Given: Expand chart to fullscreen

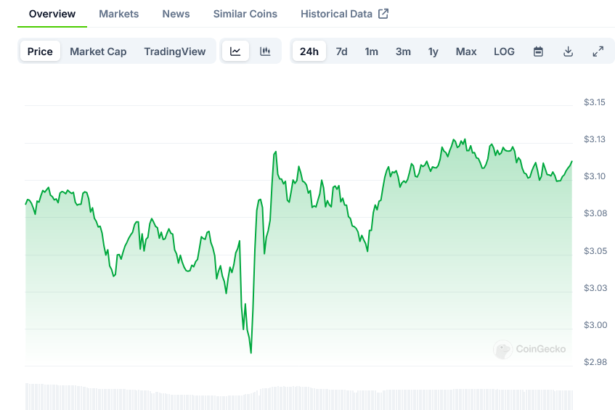Looking at the screenshot, I should (598, 52).
